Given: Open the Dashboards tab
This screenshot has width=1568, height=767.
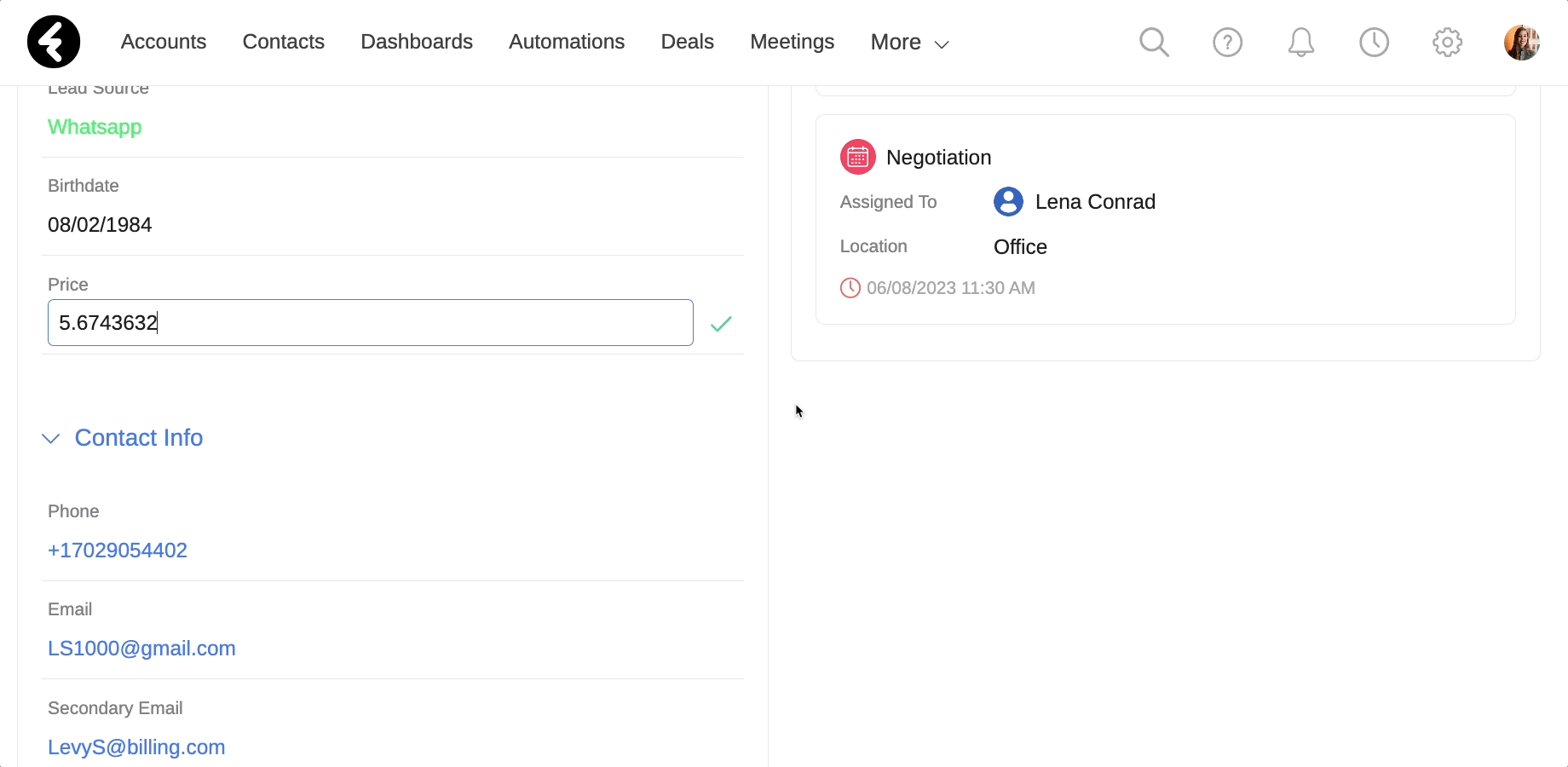Looking at the screenshot, I should tap(417, 42).
